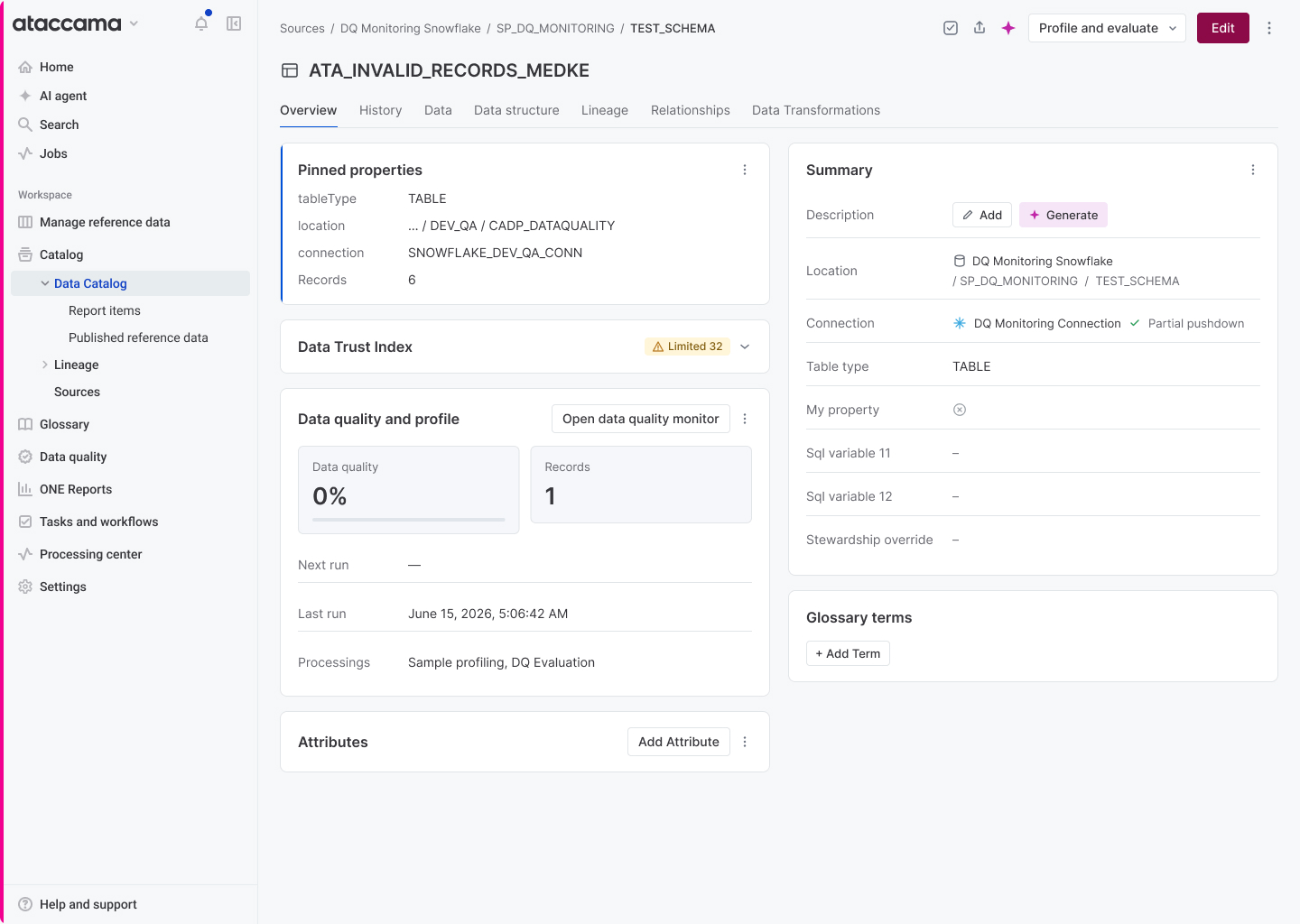Image resolution: width=1300 pixels, height=924 pixels.
Task: Open the AI sparkle icon in header
Action: click(x=1008, y=28)
